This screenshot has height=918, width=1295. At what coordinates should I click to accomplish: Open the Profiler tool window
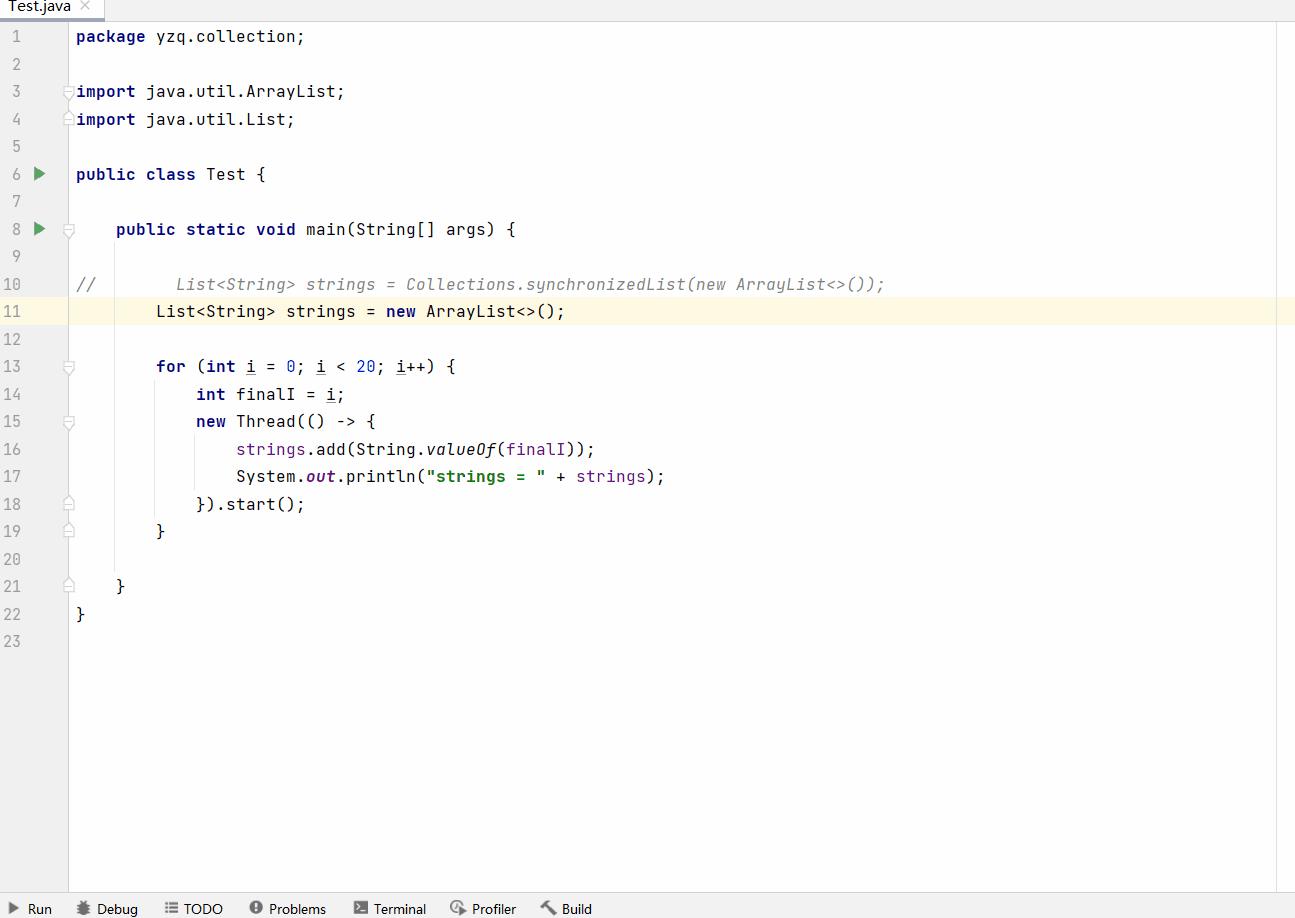484,908
